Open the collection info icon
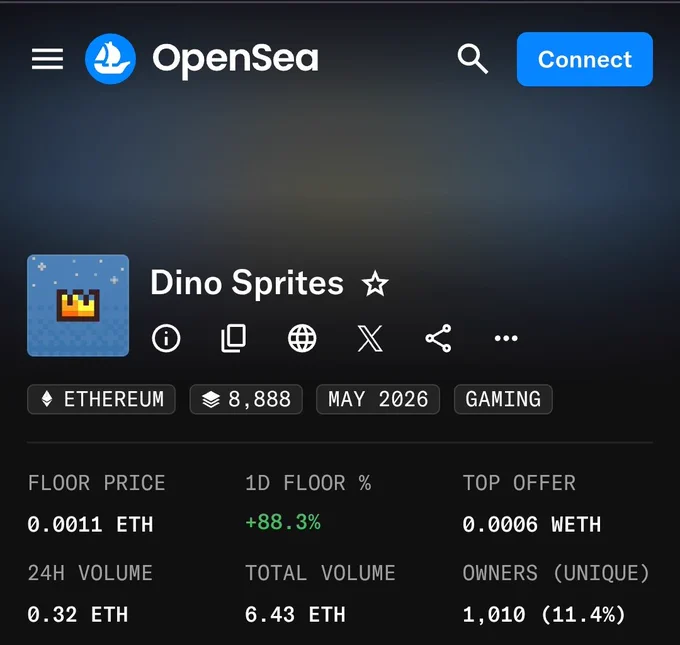 point(166,338)
